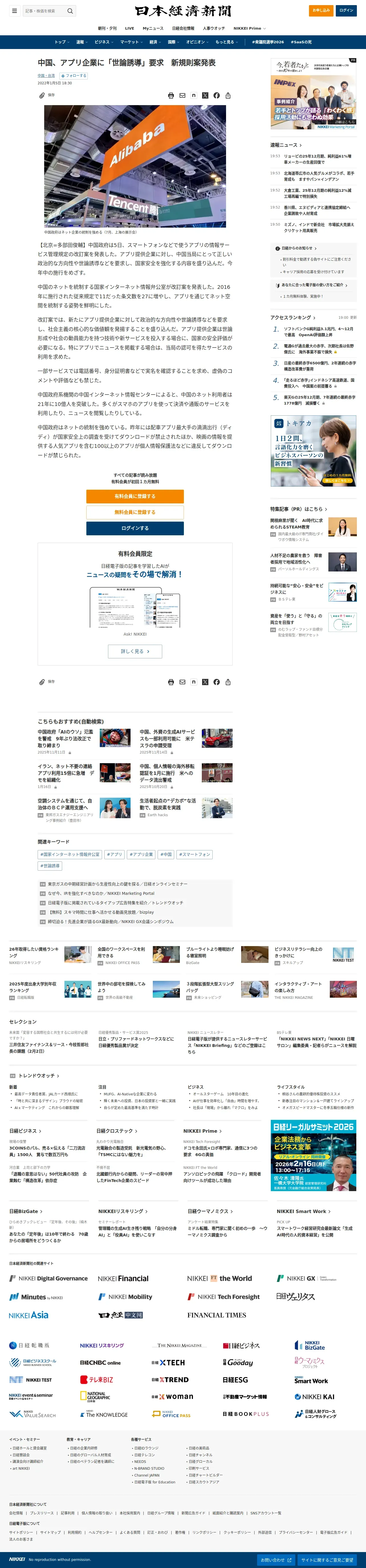Click the #世論誘導 keyword tag
This screenshot has height=1568, width=366.
(x=50, y=865)
